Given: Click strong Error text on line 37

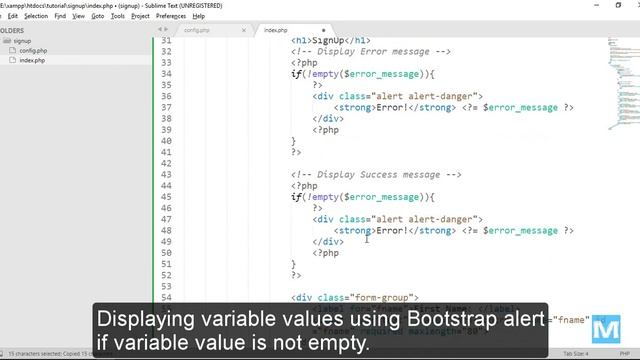Looking at the screenshot, I should click(x=395, y=108).
